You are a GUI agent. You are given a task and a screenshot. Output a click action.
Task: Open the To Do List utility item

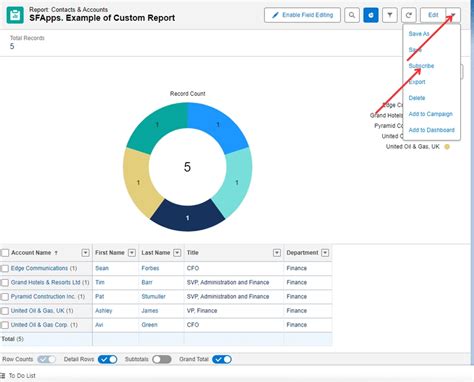click(x=18, y=376)
